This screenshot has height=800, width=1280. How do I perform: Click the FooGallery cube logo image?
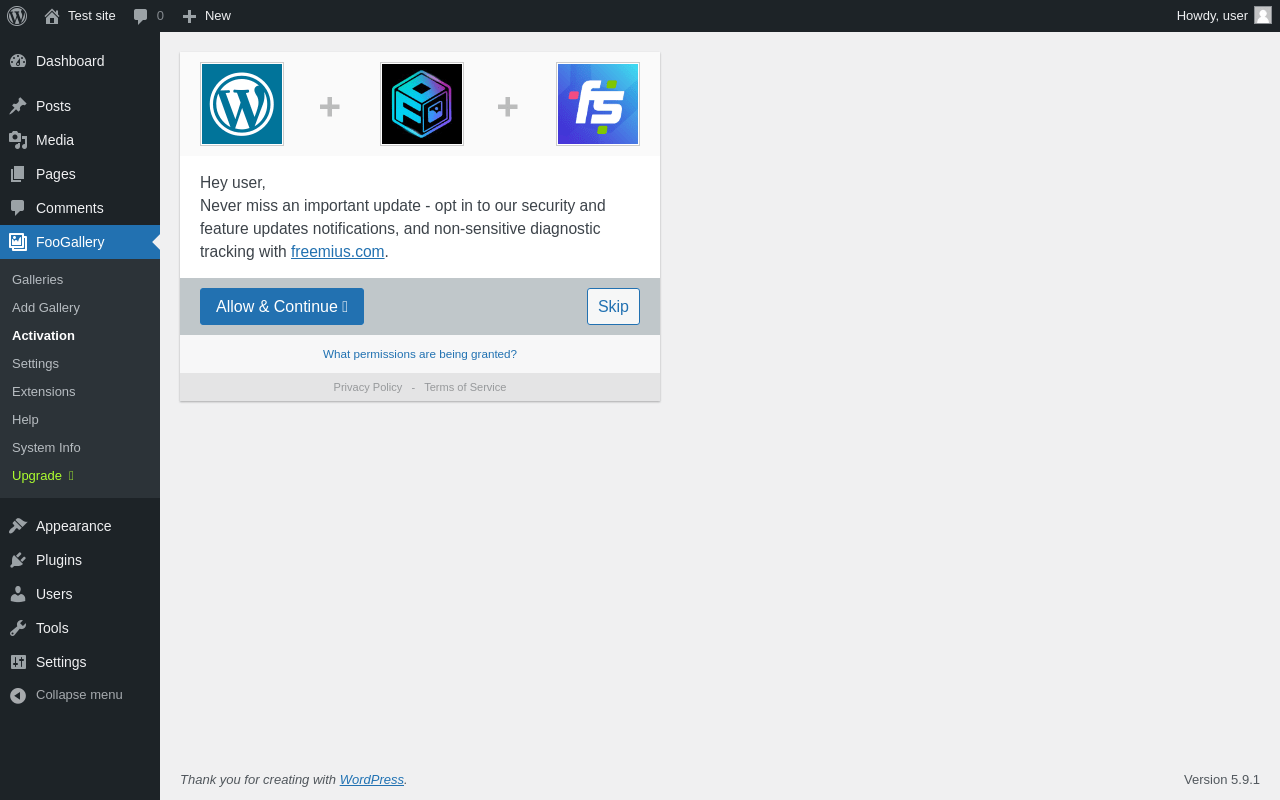point(422,104)
